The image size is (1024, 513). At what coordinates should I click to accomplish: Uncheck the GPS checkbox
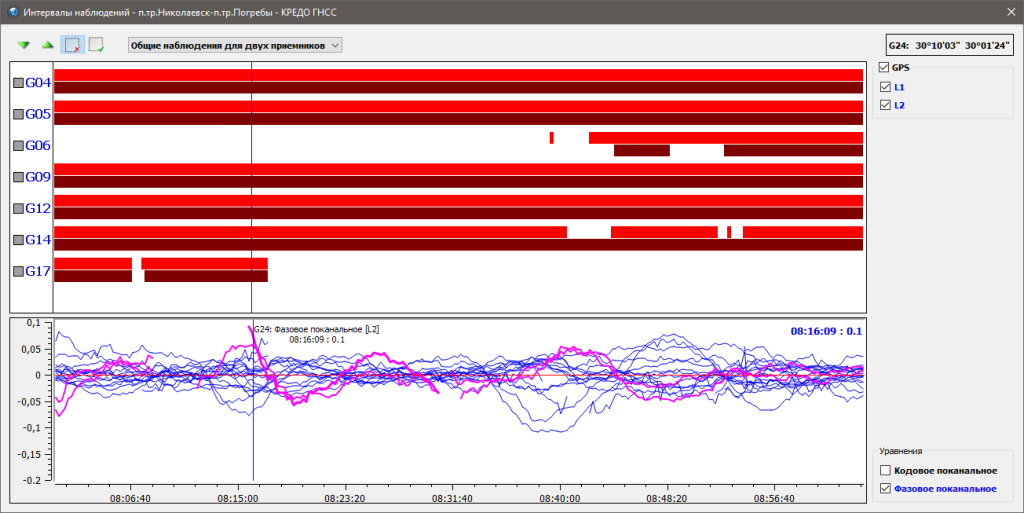[x=884, y=67]
